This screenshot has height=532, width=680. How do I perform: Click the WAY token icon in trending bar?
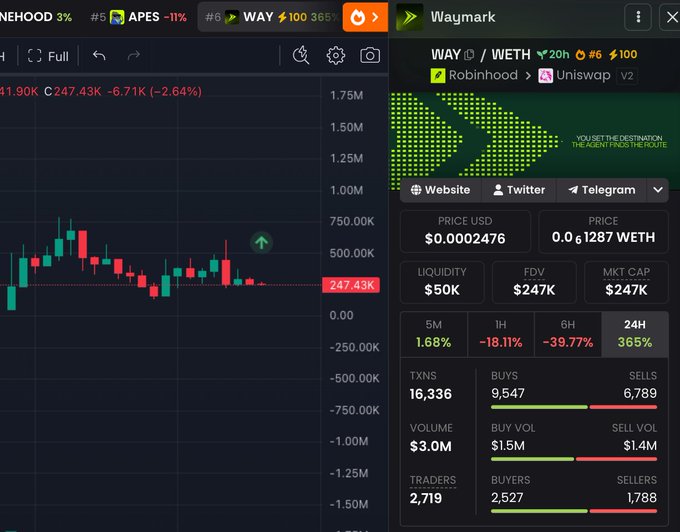coord(232,17)
